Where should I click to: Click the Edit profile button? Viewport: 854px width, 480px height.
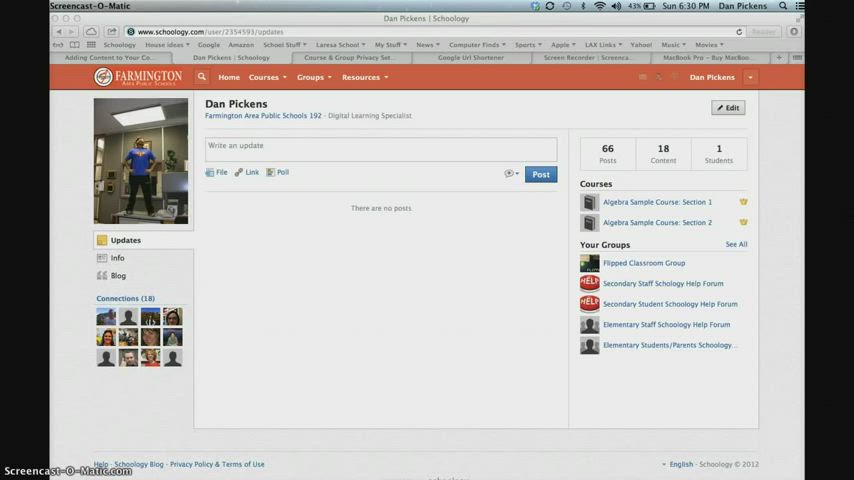[728, 108]
